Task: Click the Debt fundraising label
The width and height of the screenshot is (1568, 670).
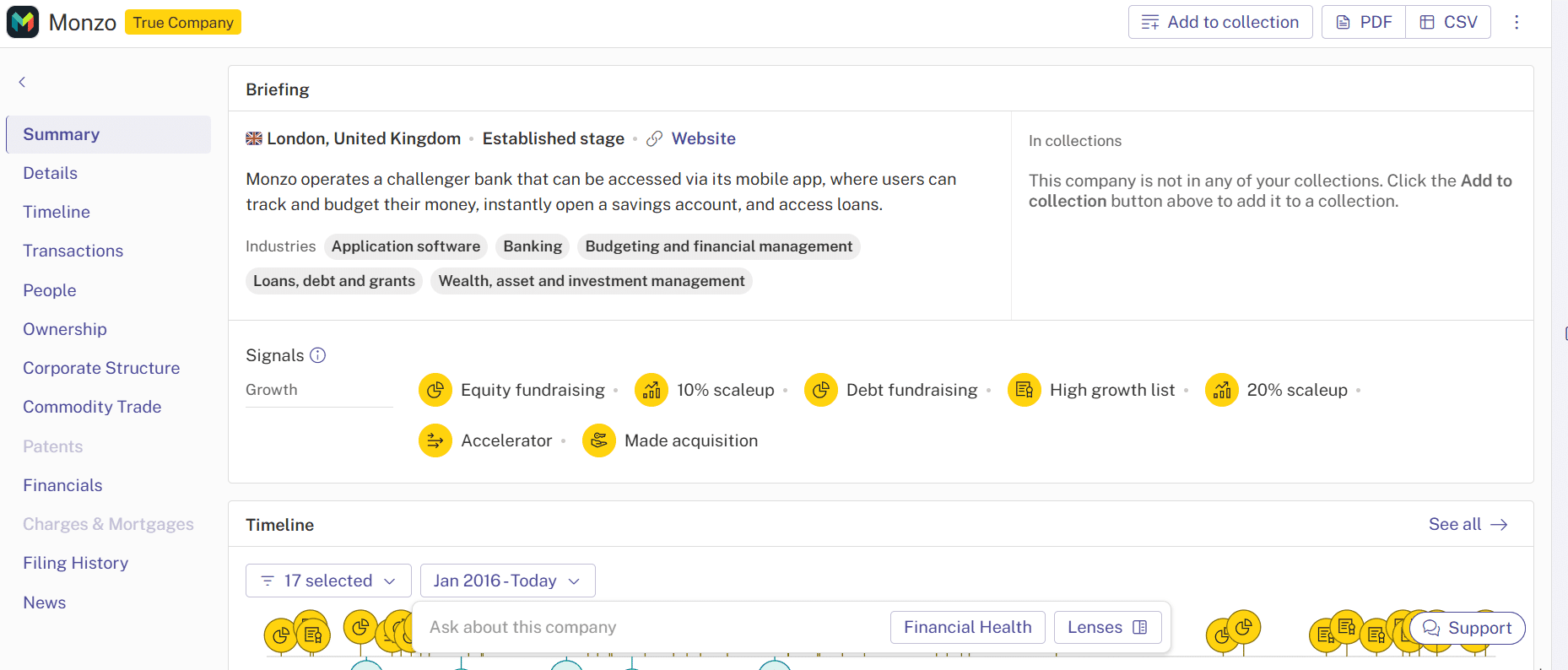Action: (x=911, y=390)
